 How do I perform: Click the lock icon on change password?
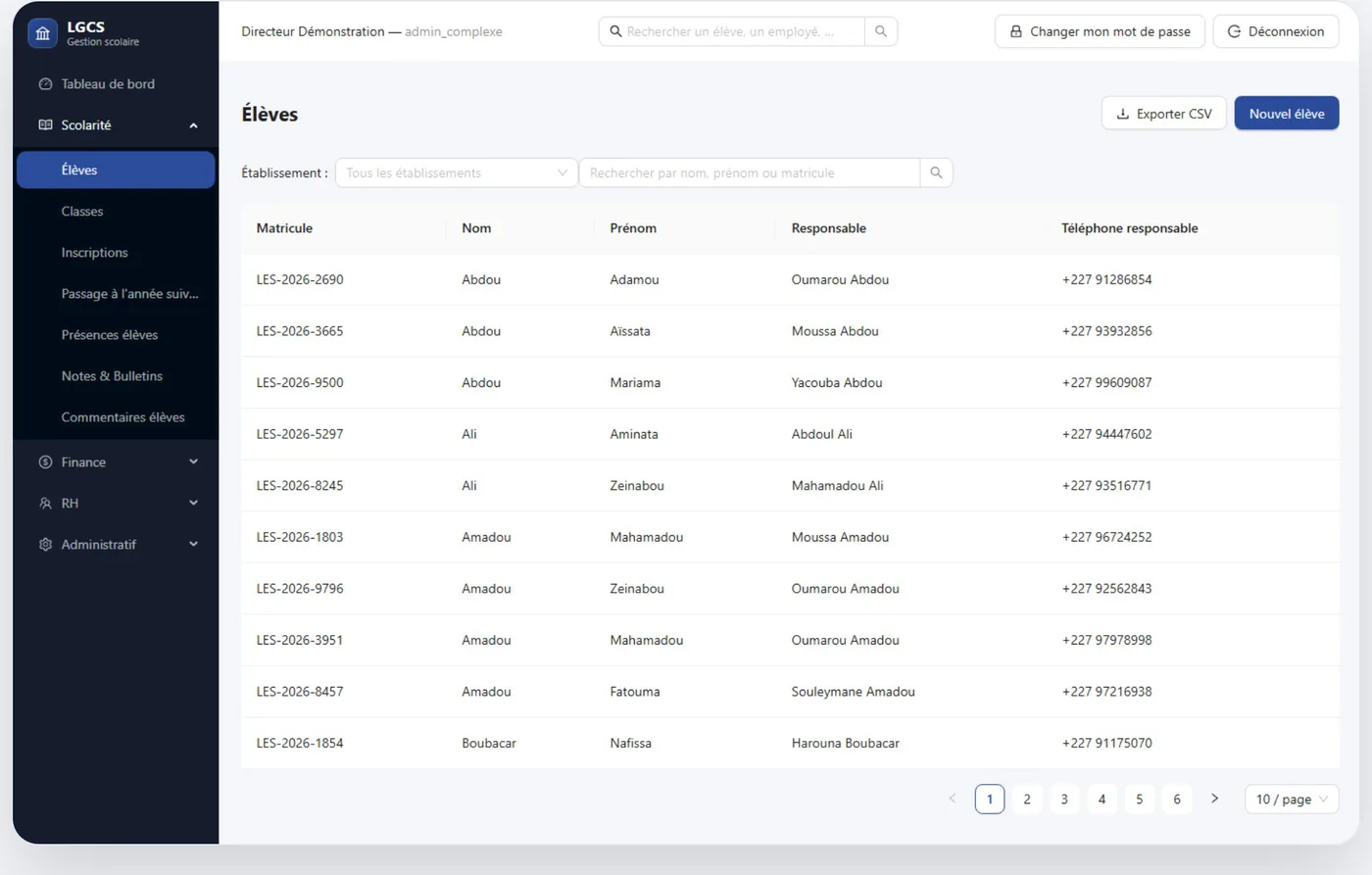(x=1016, y=31)
